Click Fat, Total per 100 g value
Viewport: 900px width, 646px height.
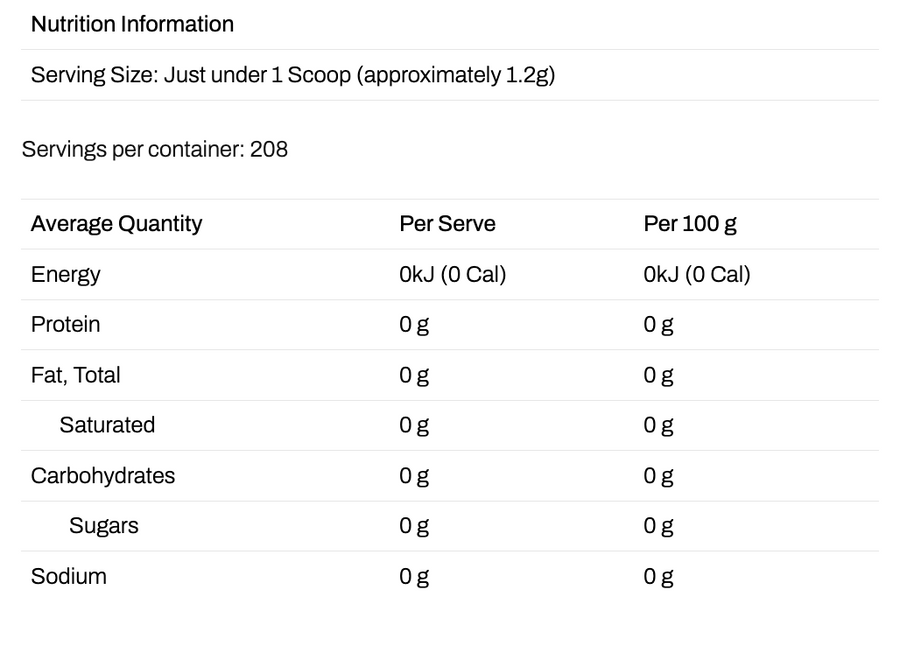(x=658, y=376)
